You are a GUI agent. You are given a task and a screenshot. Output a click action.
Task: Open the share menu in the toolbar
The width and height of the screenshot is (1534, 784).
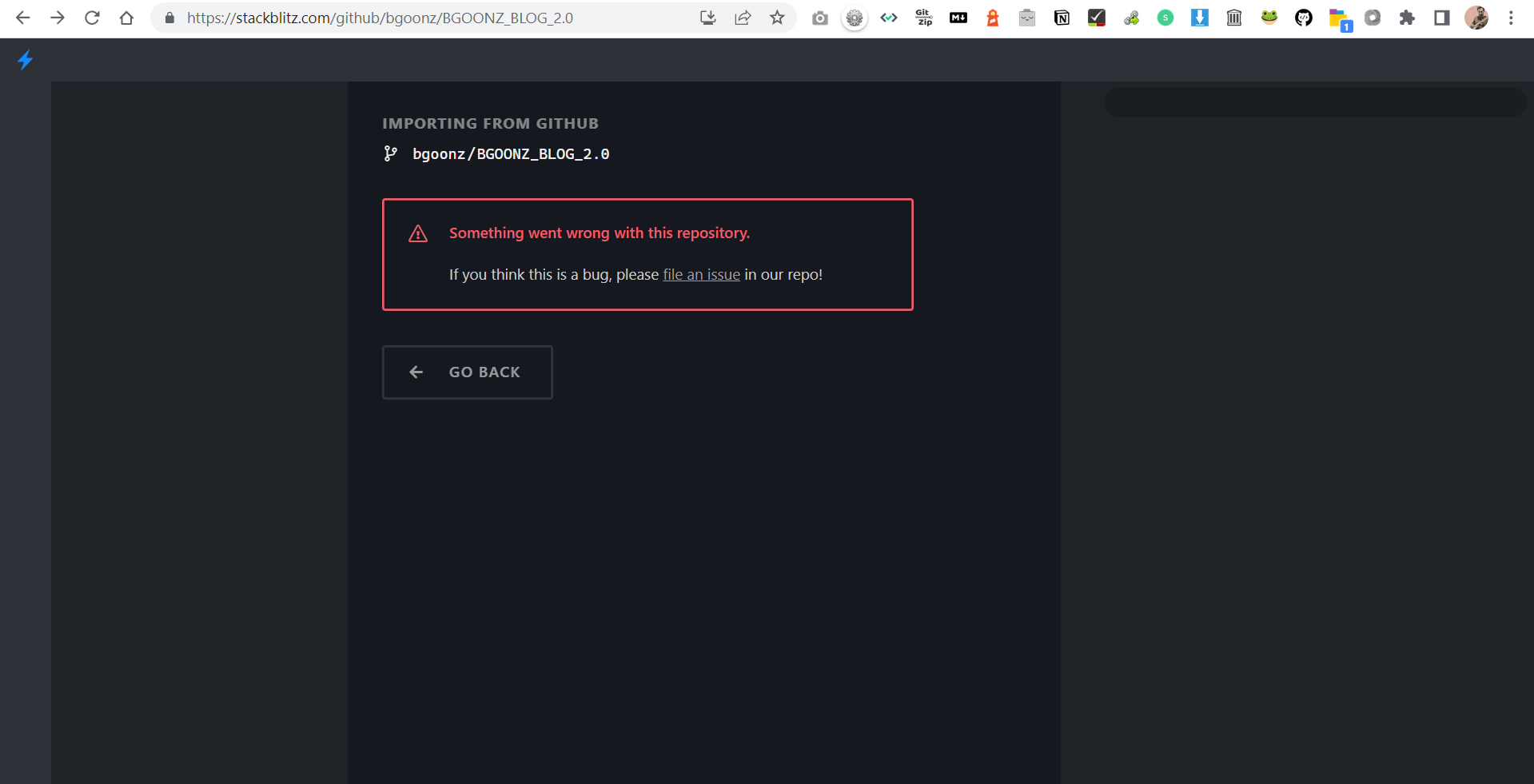coord(743,18)
